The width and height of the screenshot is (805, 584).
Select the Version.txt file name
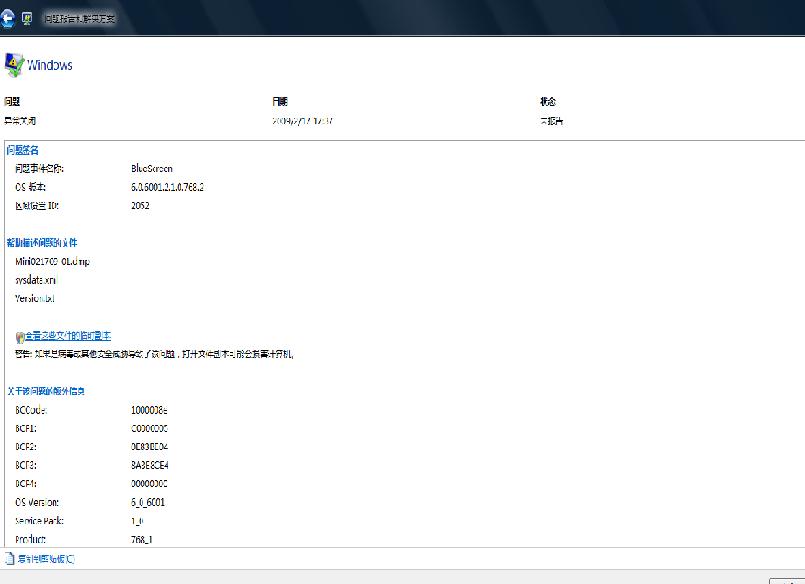34,299
